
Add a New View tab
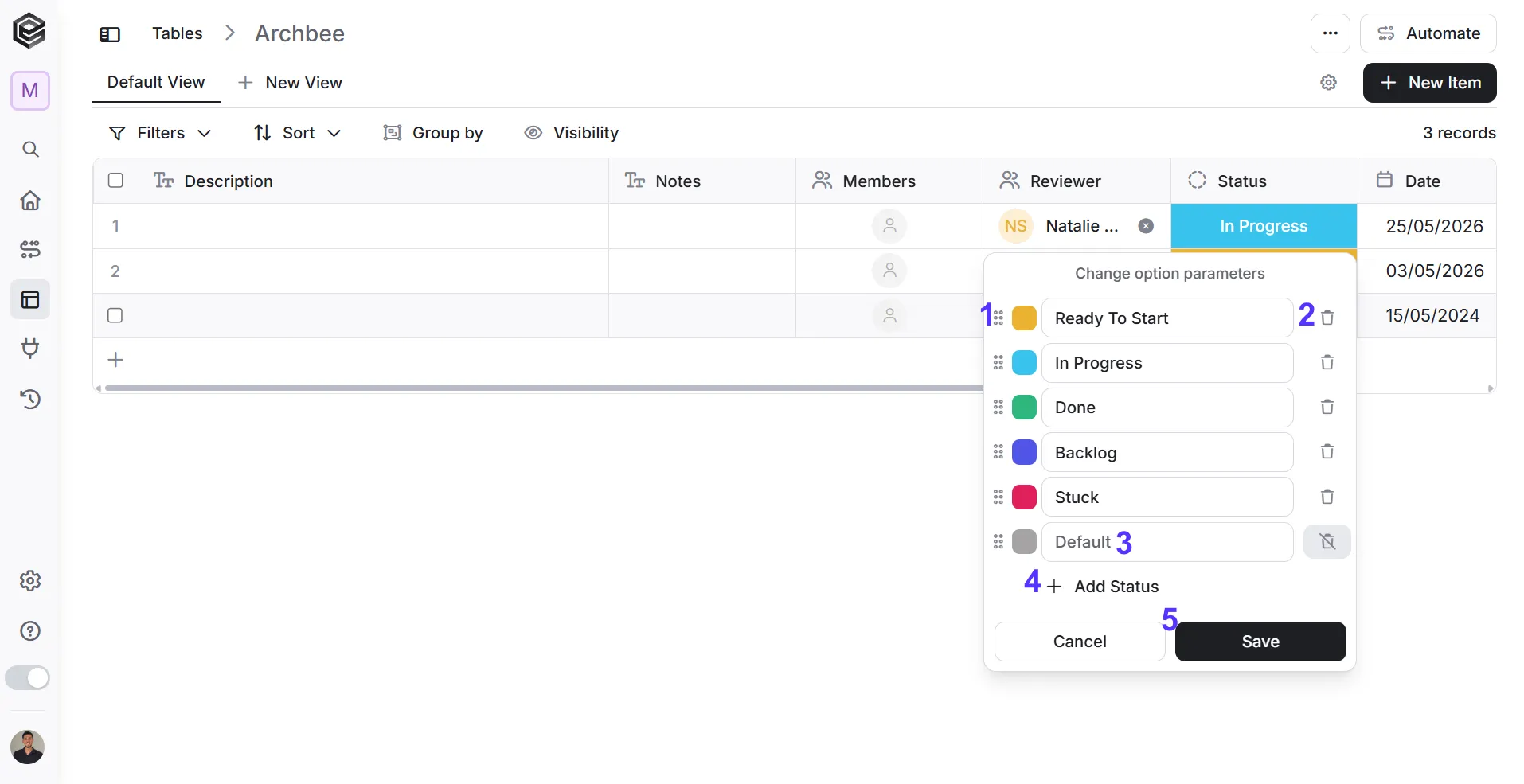tap(290, 83)
